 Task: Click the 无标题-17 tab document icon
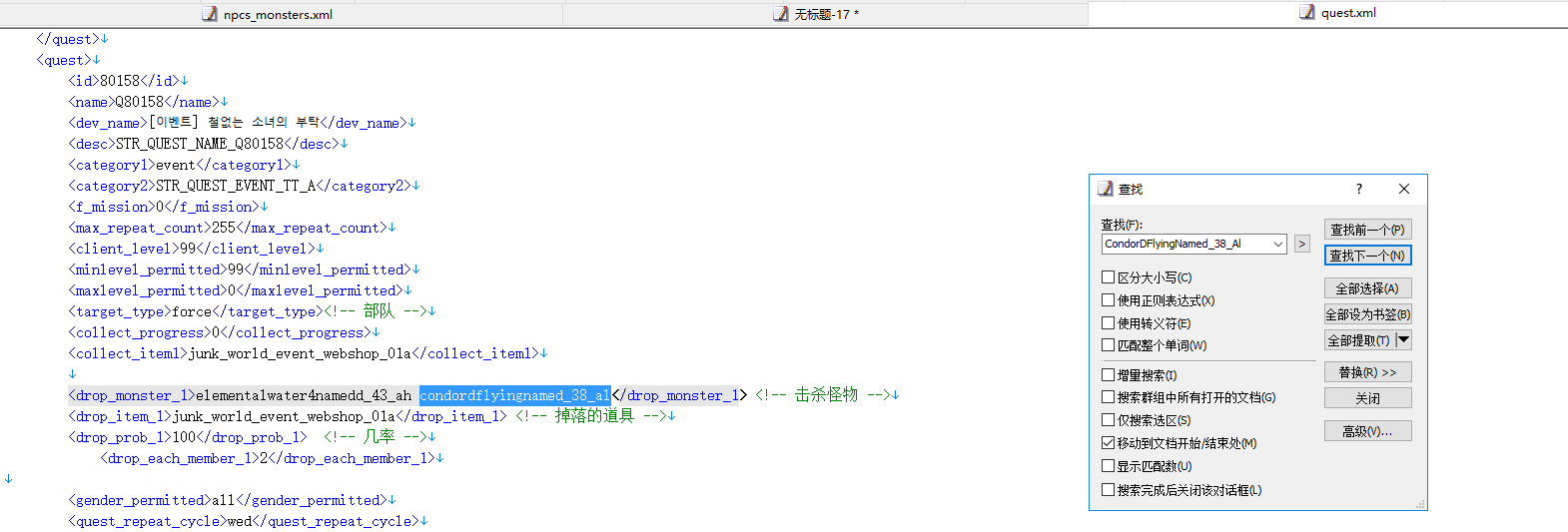click(x=781, y=14)
